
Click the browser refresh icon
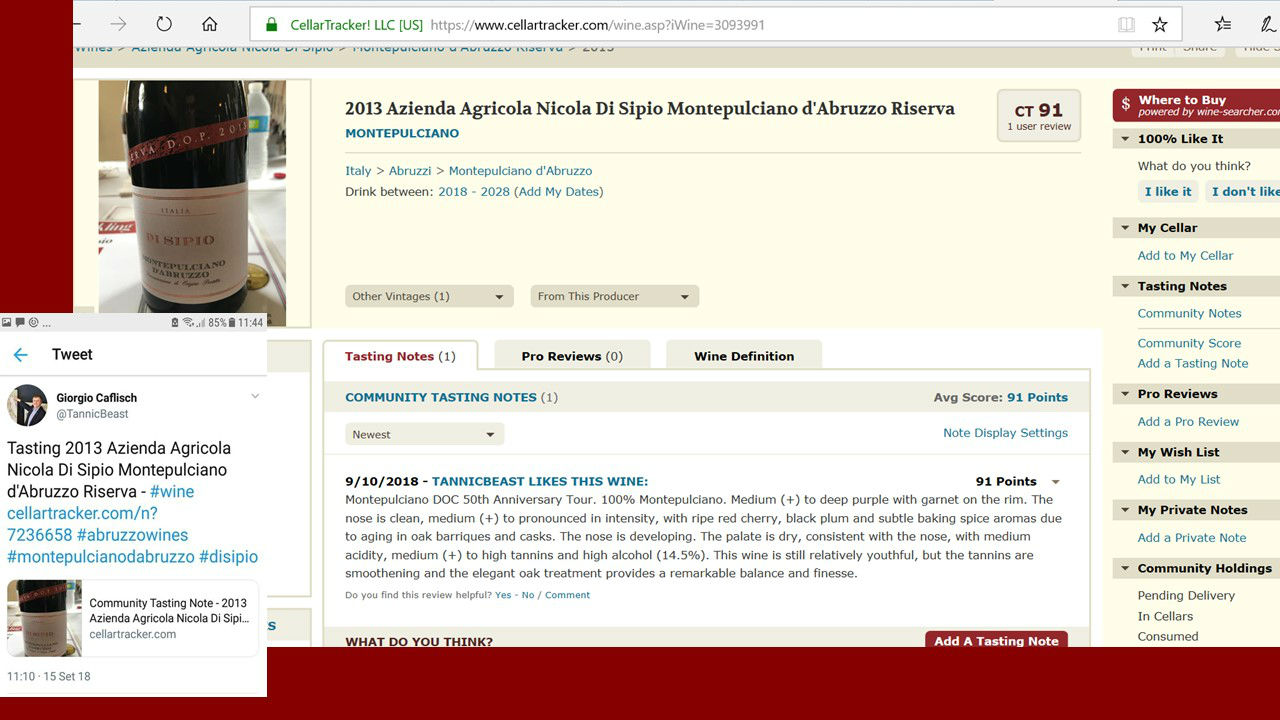pyautogui.click(x=164, y=24)
